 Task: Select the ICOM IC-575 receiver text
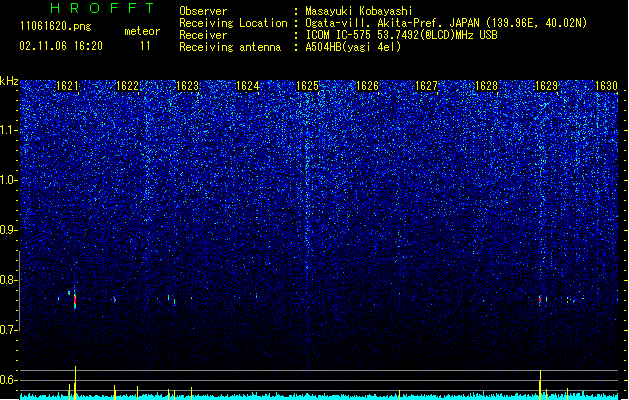coord(402,35)
